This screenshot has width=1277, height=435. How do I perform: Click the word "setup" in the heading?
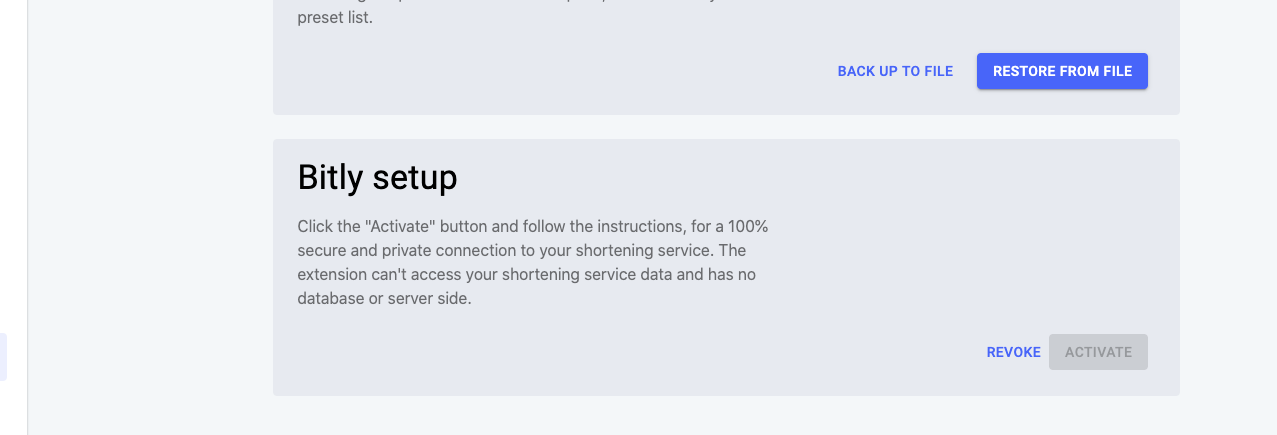(x=414, y=177)
